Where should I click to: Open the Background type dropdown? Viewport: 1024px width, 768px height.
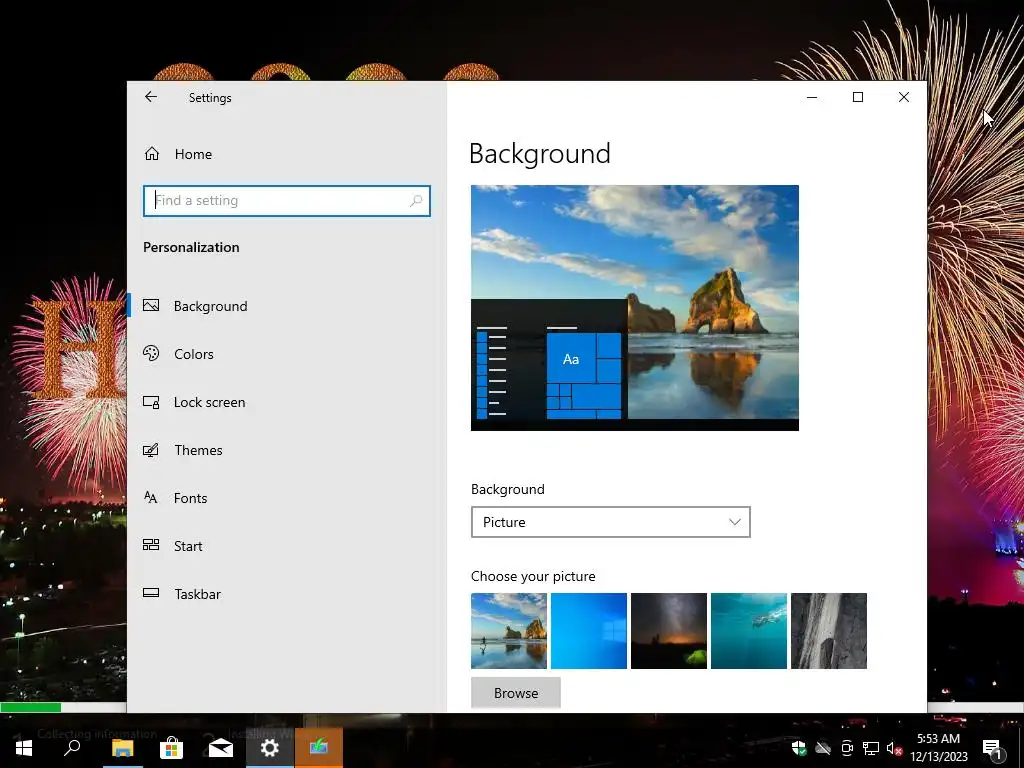[x=611, y=522]
